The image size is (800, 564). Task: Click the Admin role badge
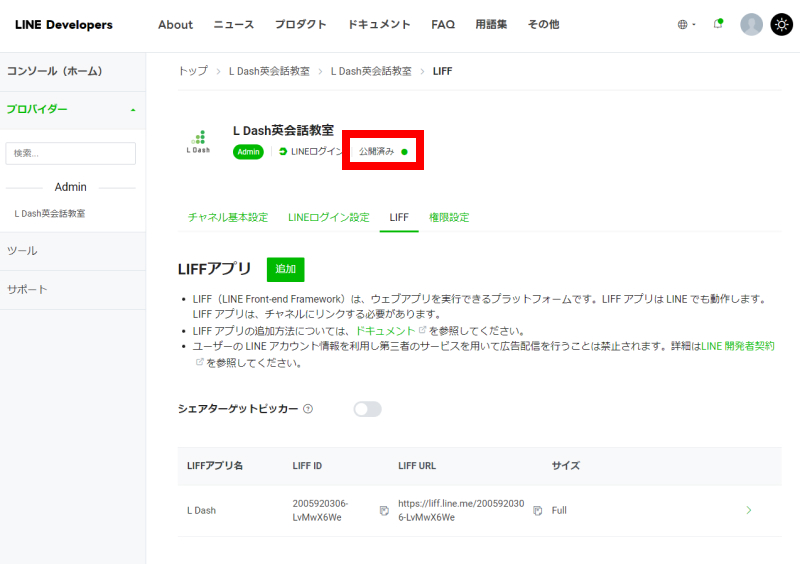[248, 152]
